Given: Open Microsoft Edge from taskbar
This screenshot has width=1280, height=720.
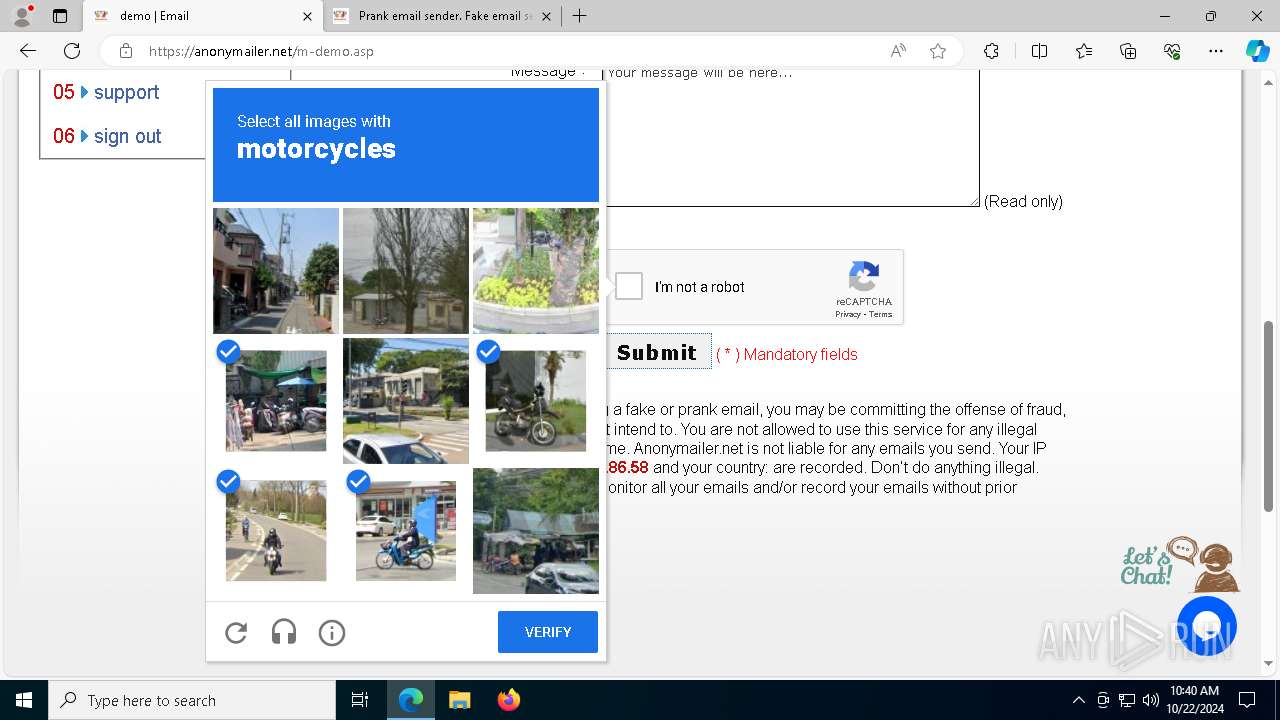Looking at the screenshot, I should pos(411,700).
